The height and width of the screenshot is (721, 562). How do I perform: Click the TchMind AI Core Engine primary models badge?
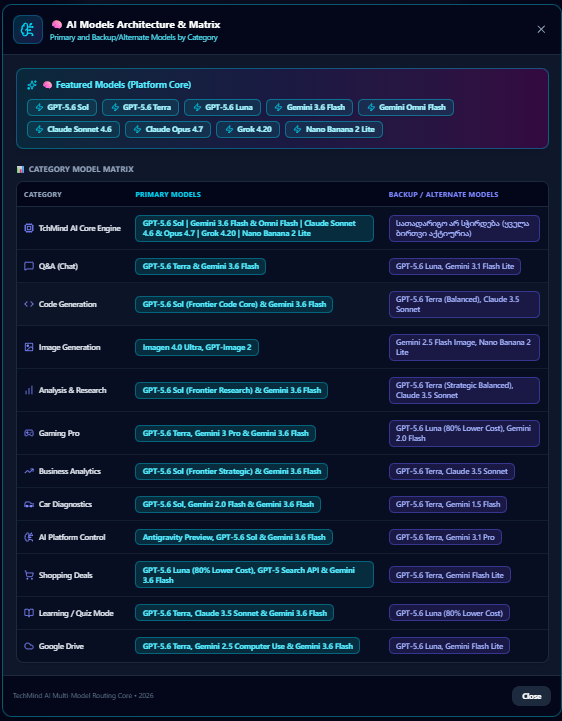[254, 228]
